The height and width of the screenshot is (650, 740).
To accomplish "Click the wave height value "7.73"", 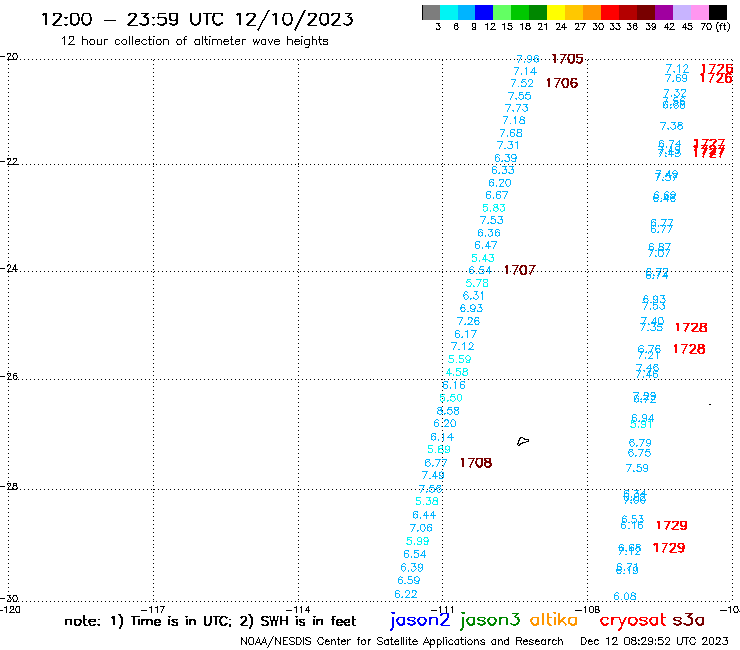I will point(516,108).
